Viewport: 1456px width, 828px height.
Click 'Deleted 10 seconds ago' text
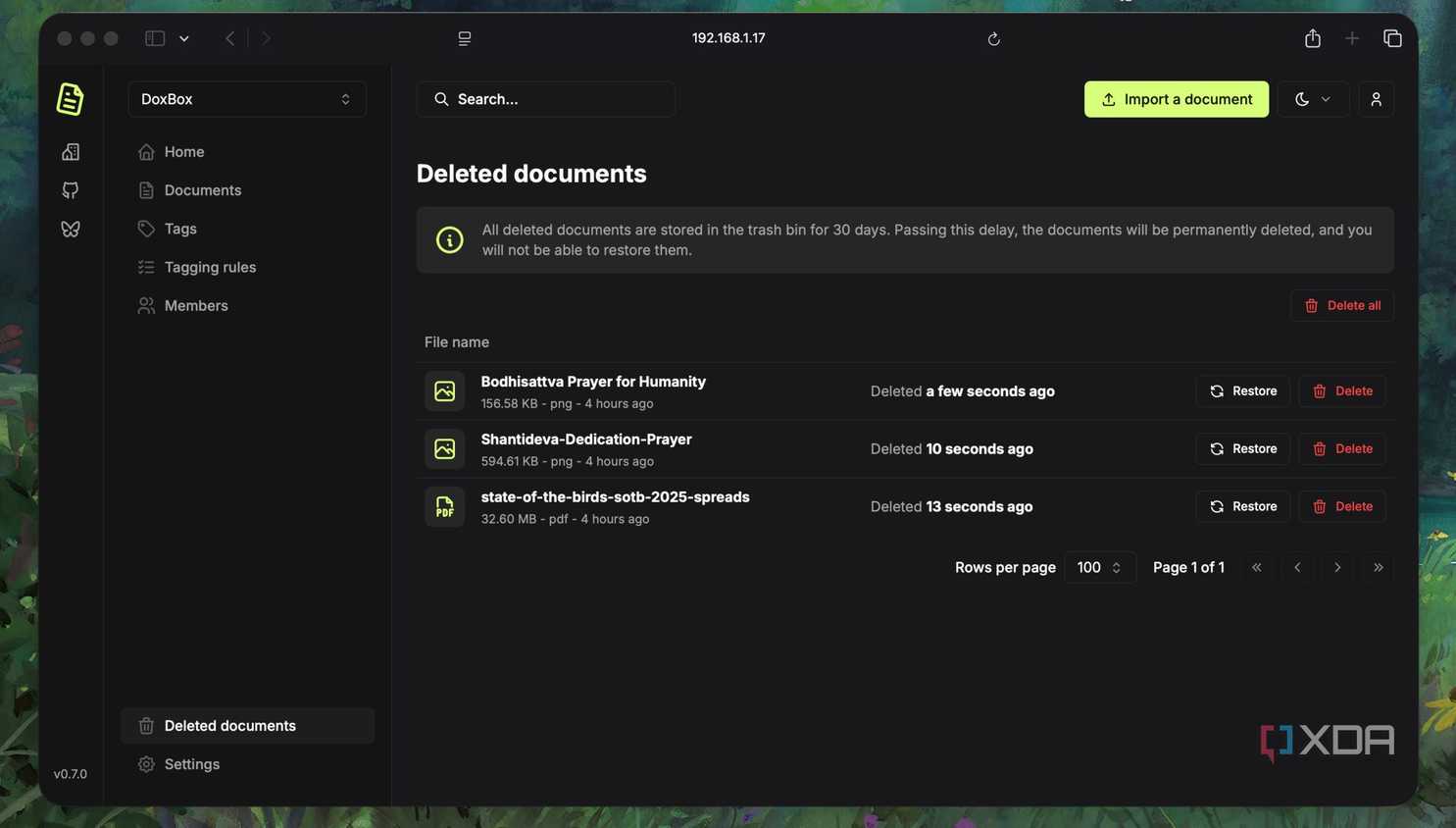(952, 448)
